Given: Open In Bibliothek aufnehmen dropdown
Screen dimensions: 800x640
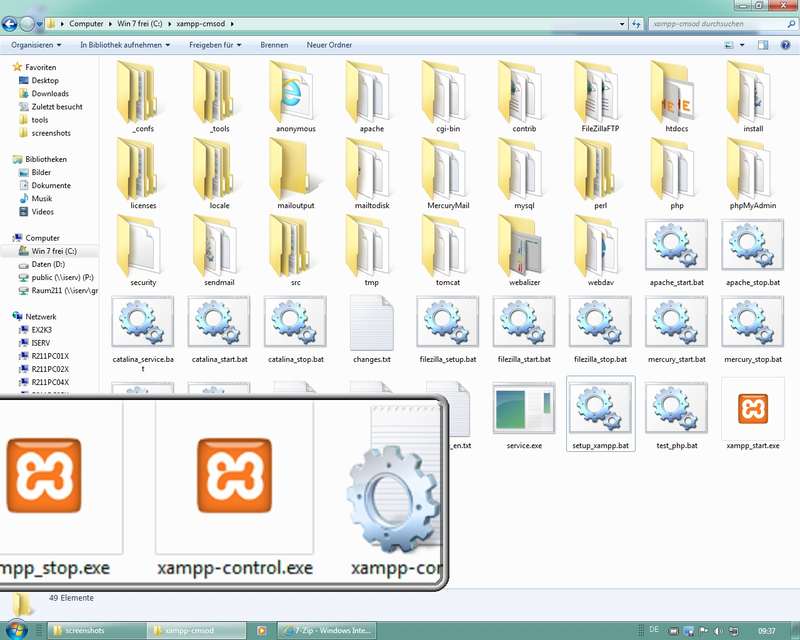Looking at the screenshot, I should 124,45.
